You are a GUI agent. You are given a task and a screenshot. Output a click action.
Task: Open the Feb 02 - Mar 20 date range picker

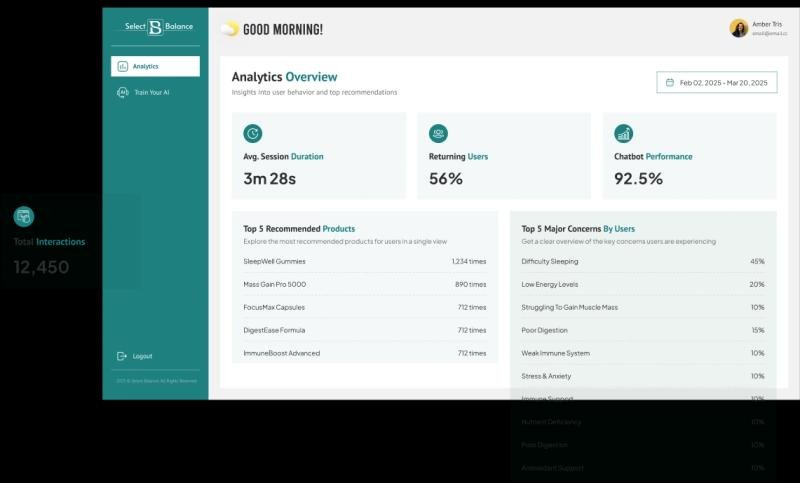coord(716,83)
